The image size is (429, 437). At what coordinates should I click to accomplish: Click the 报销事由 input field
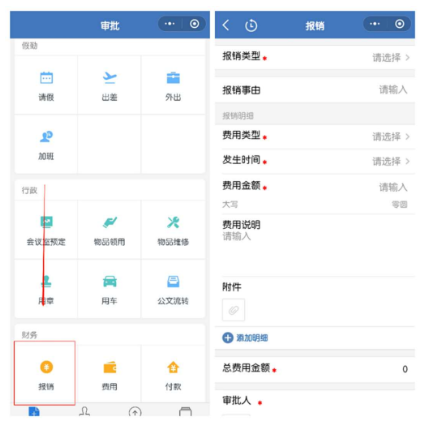315,90
